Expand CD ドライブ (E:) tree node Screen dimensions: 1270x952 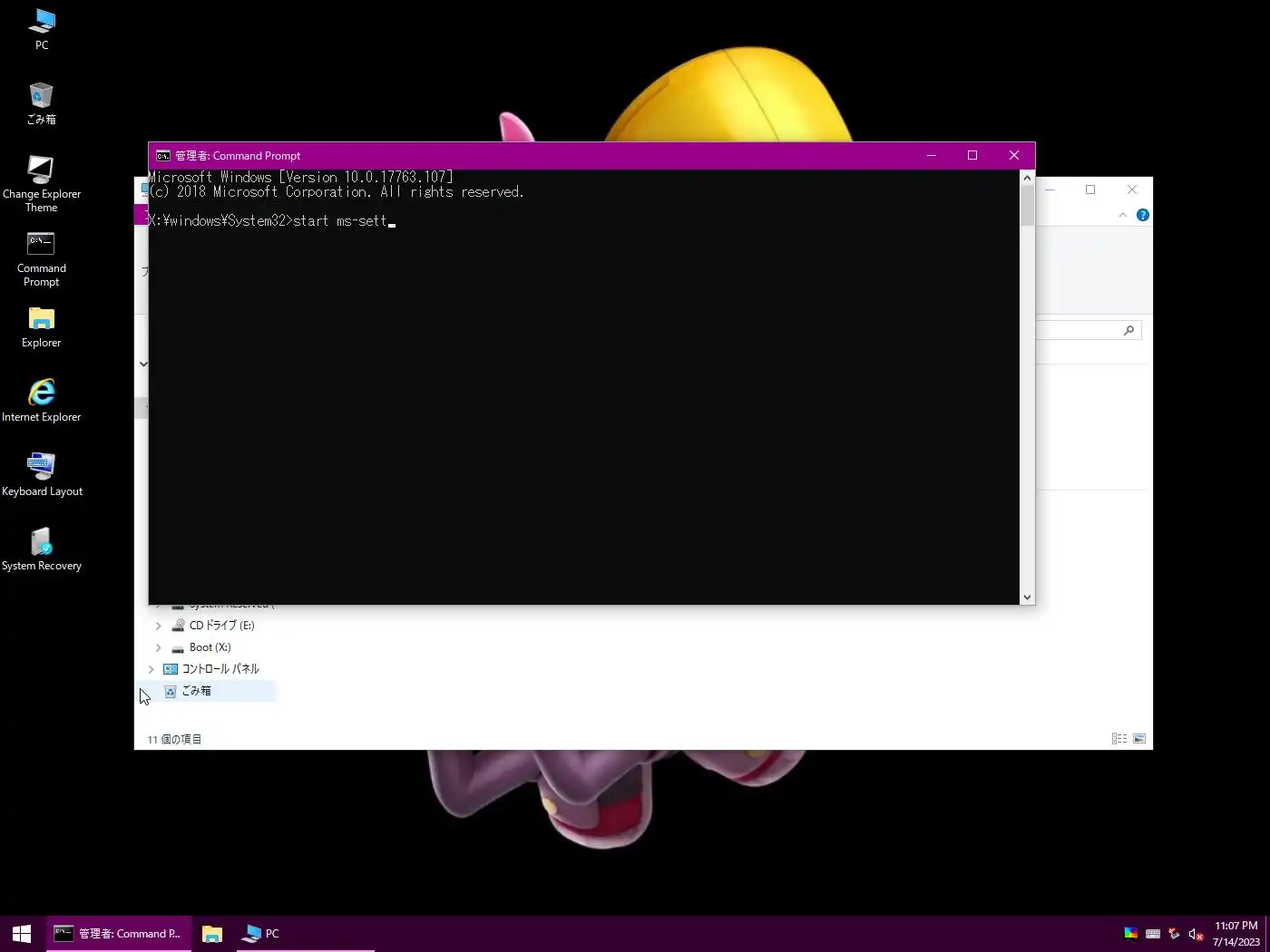(x=159, y=626)
